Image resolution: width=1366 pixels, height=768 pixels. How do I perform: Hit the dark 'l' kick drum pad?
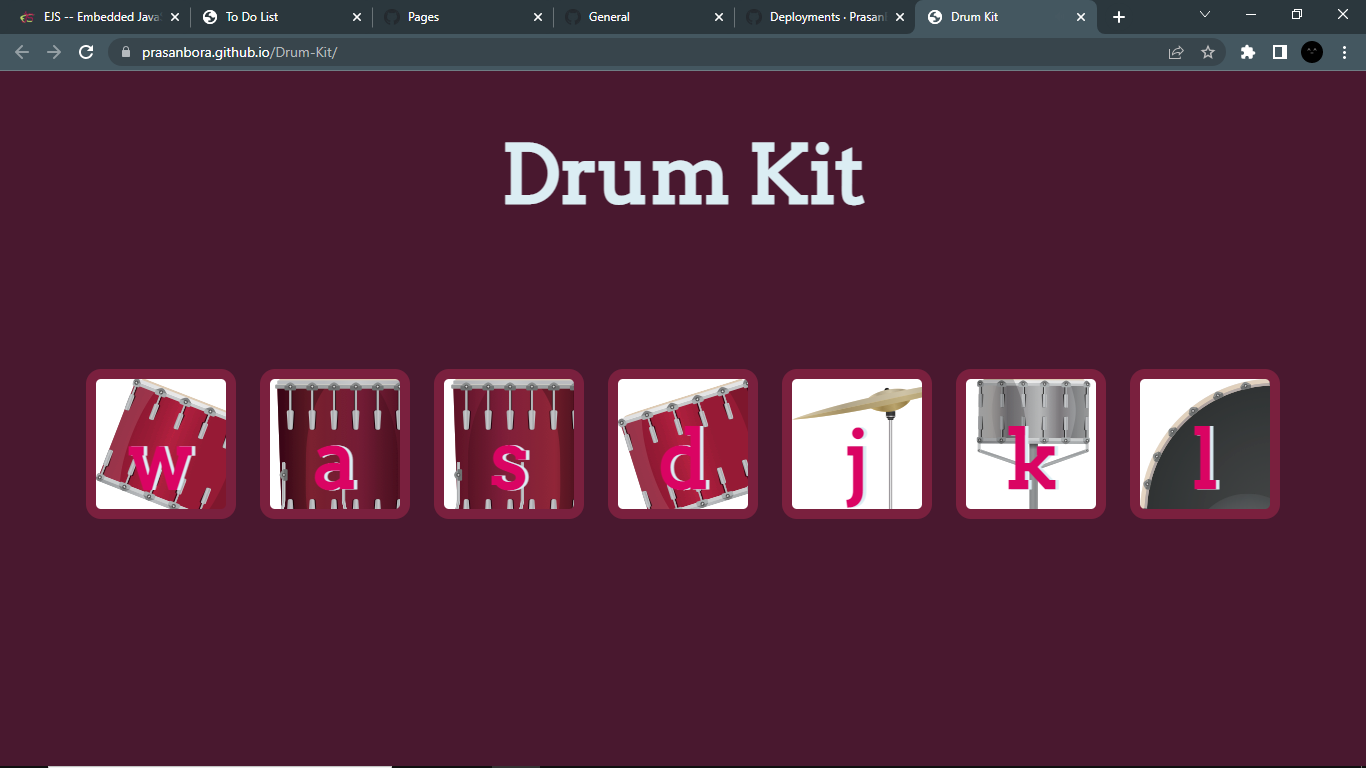point(1204,444)
